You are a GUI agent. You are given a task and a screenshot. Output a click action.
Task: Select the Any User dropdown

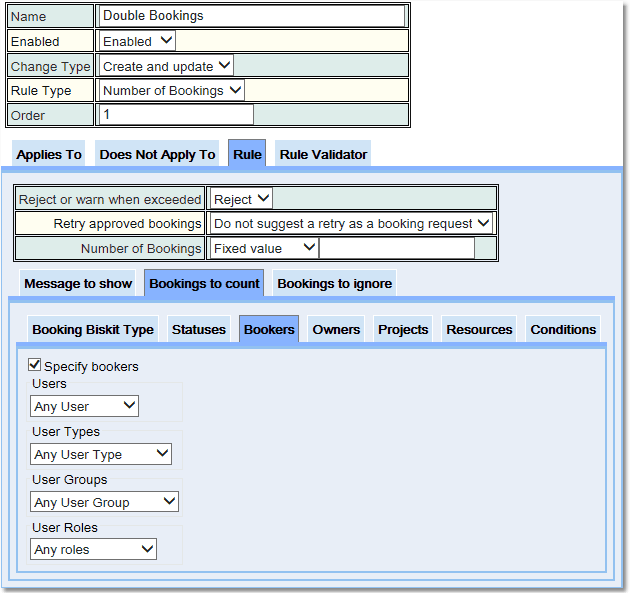pos(85,406)
